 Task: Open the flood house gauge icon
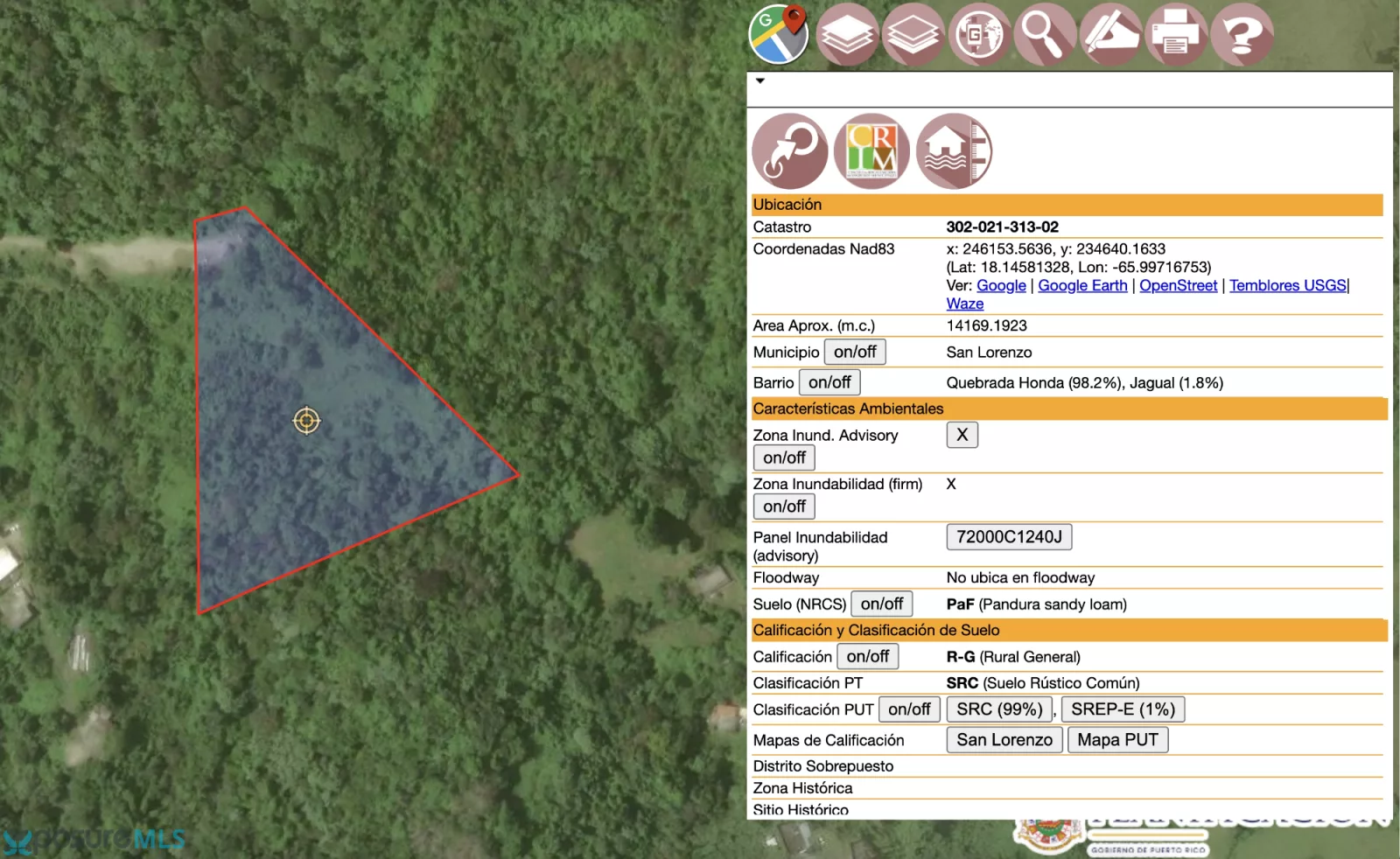(954, 151)
